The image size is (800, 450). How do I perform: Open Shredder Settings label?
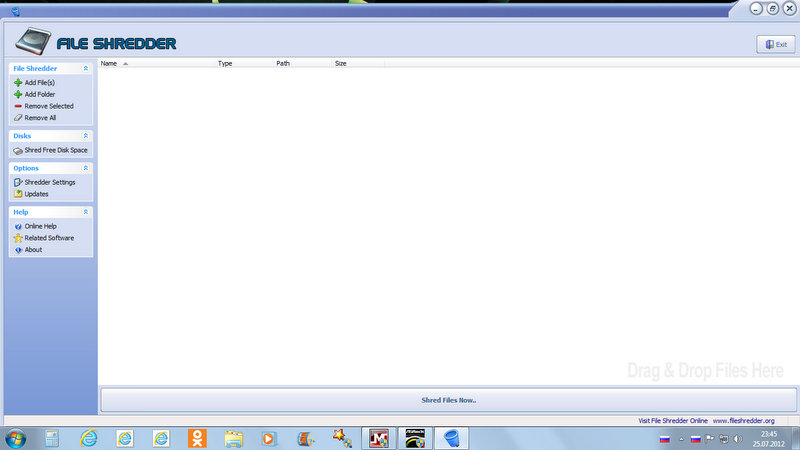(50, 182)
